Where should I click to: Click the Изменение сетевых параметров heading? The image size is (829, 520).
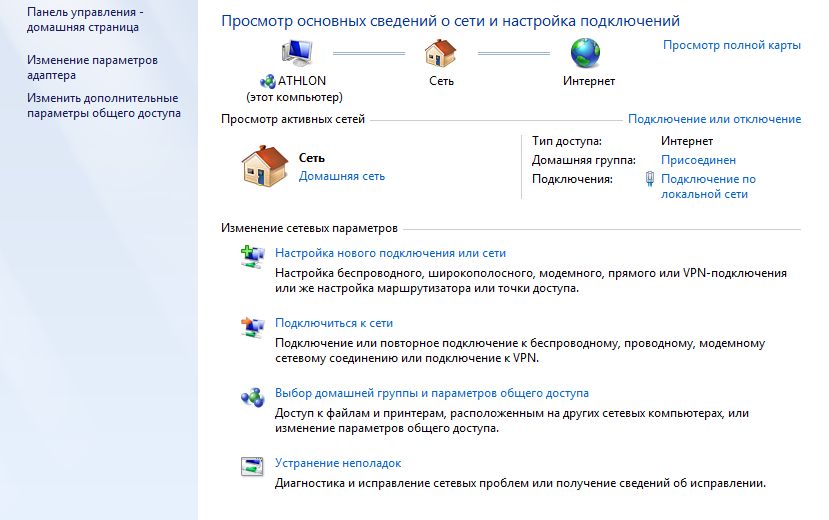tap(309, 228)
